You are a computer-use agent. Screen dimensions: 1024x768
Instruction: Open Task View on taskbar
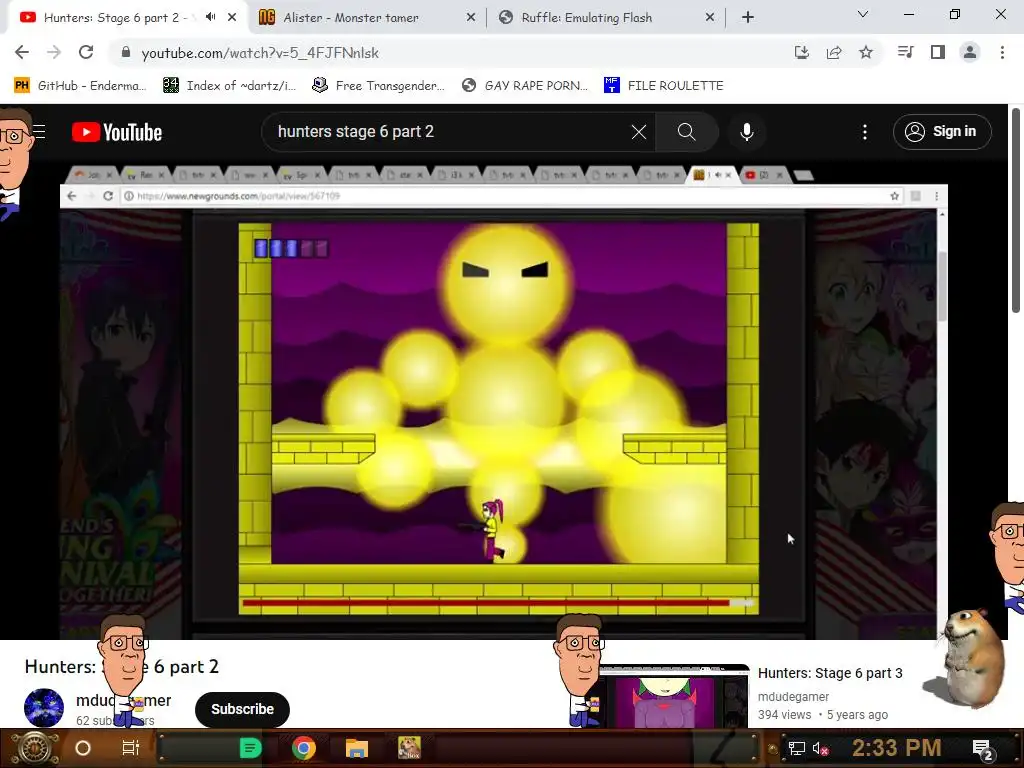click(131, 748)
